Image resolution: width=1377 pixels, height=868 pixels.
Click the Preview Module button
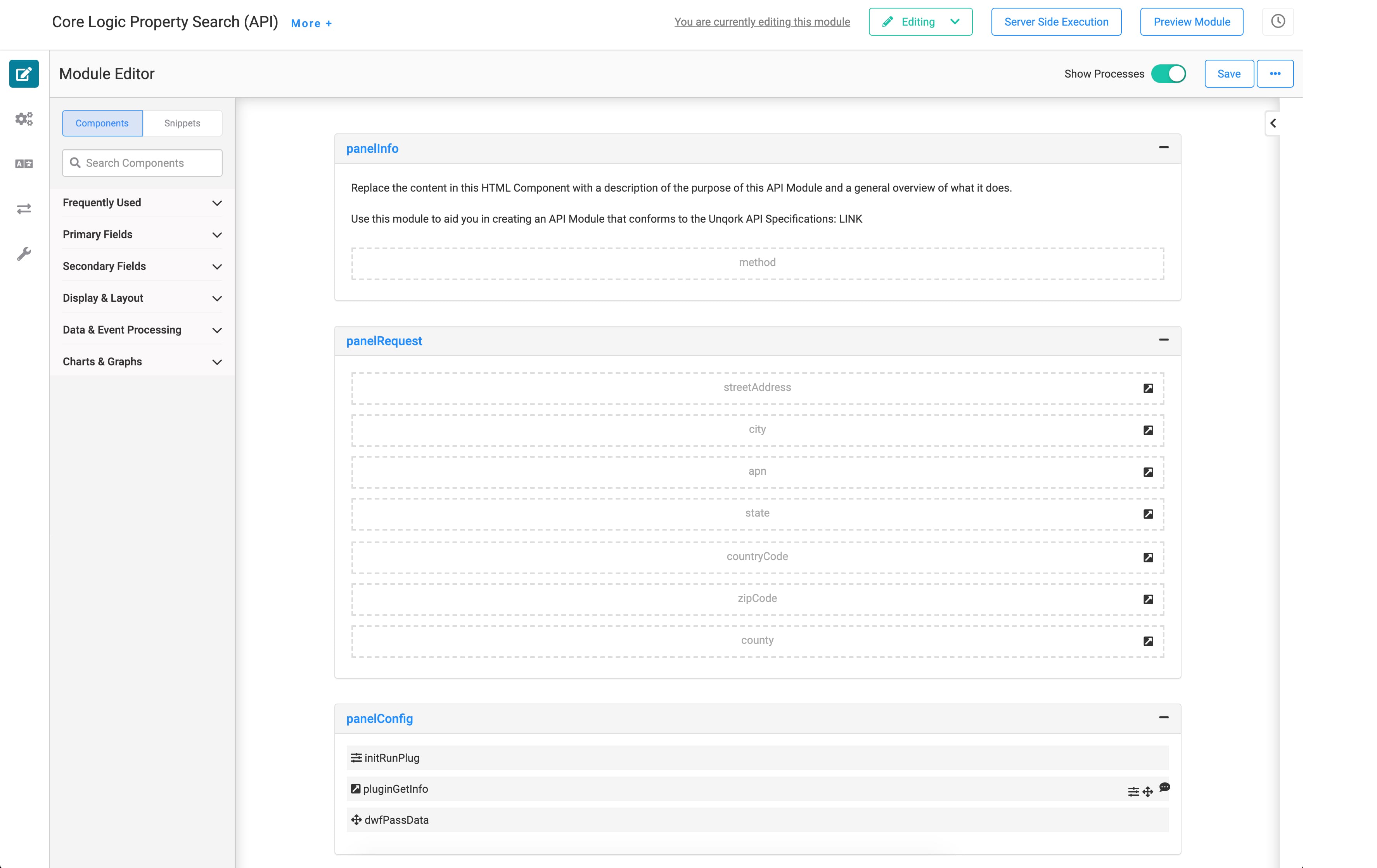1192,22
